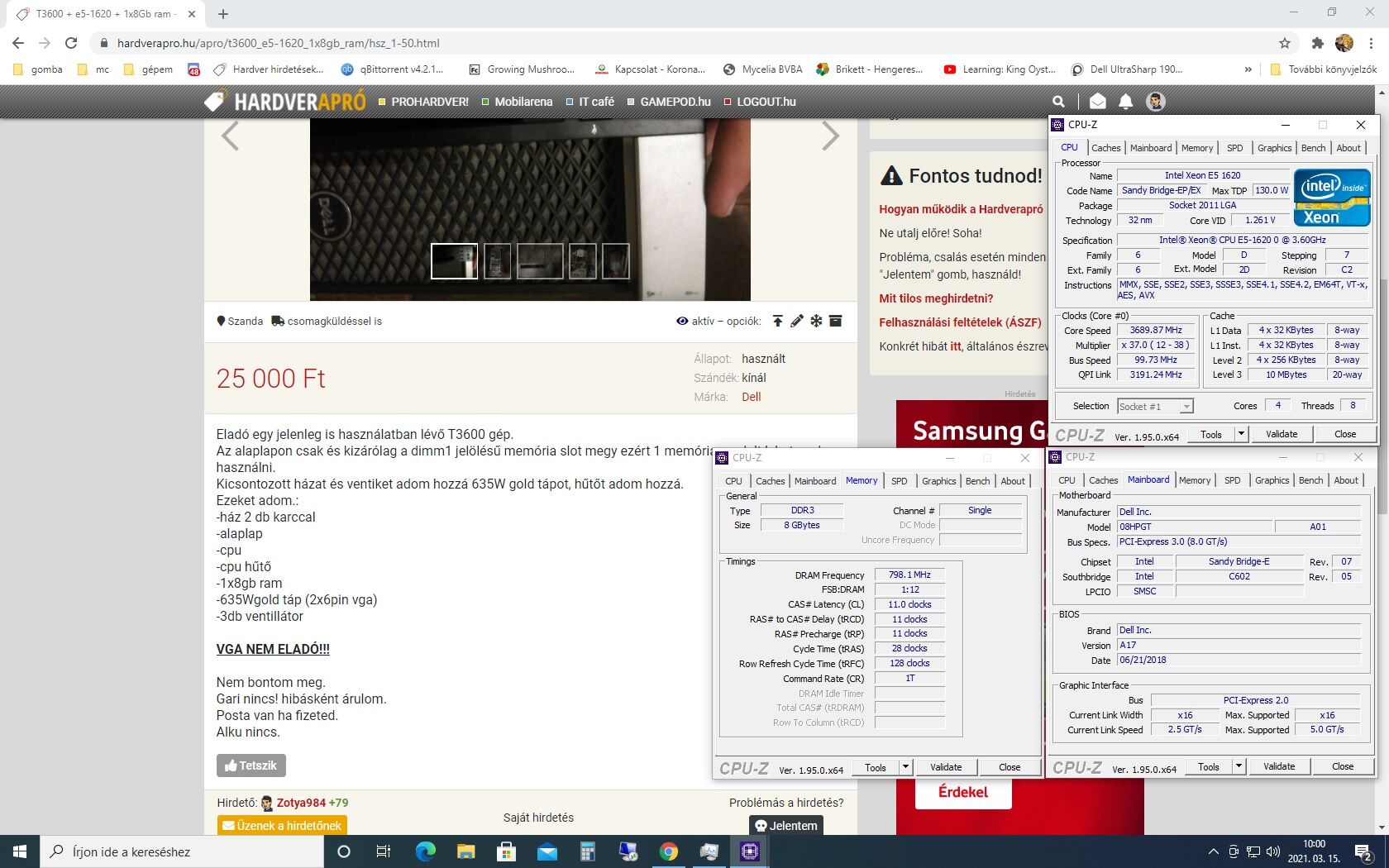Open the Bench tab in CPU-Z CPU window
The width and height of the screenshot is (1389, 868).
1313,148
